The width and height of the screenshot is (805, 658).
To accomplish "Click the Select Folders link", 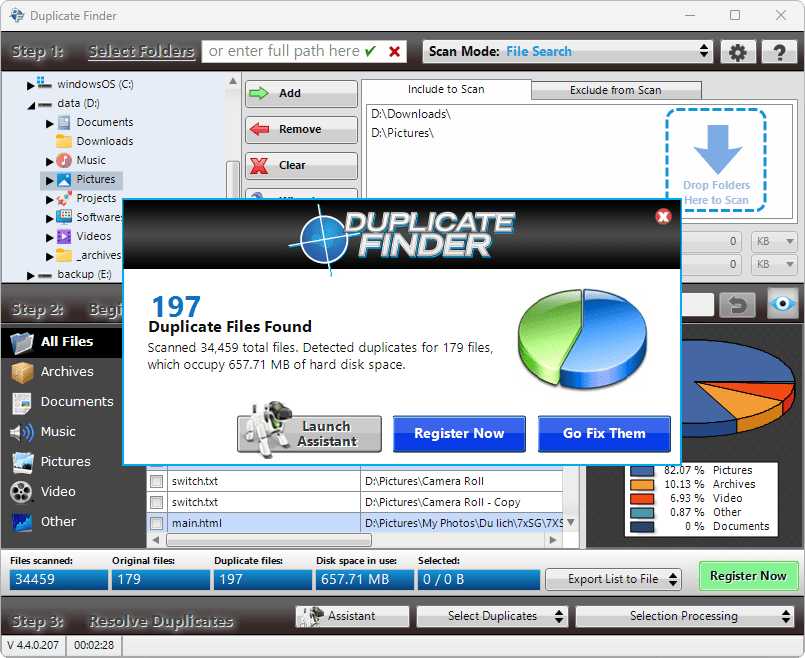I will (141, 52).
